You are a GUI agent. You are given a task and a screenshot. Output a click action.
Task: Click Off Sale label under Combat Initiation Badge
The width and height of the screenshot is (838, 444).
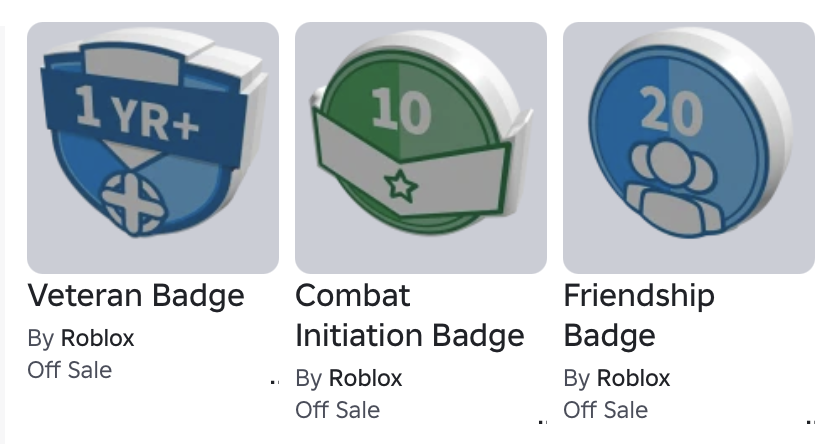coord(338,410)
